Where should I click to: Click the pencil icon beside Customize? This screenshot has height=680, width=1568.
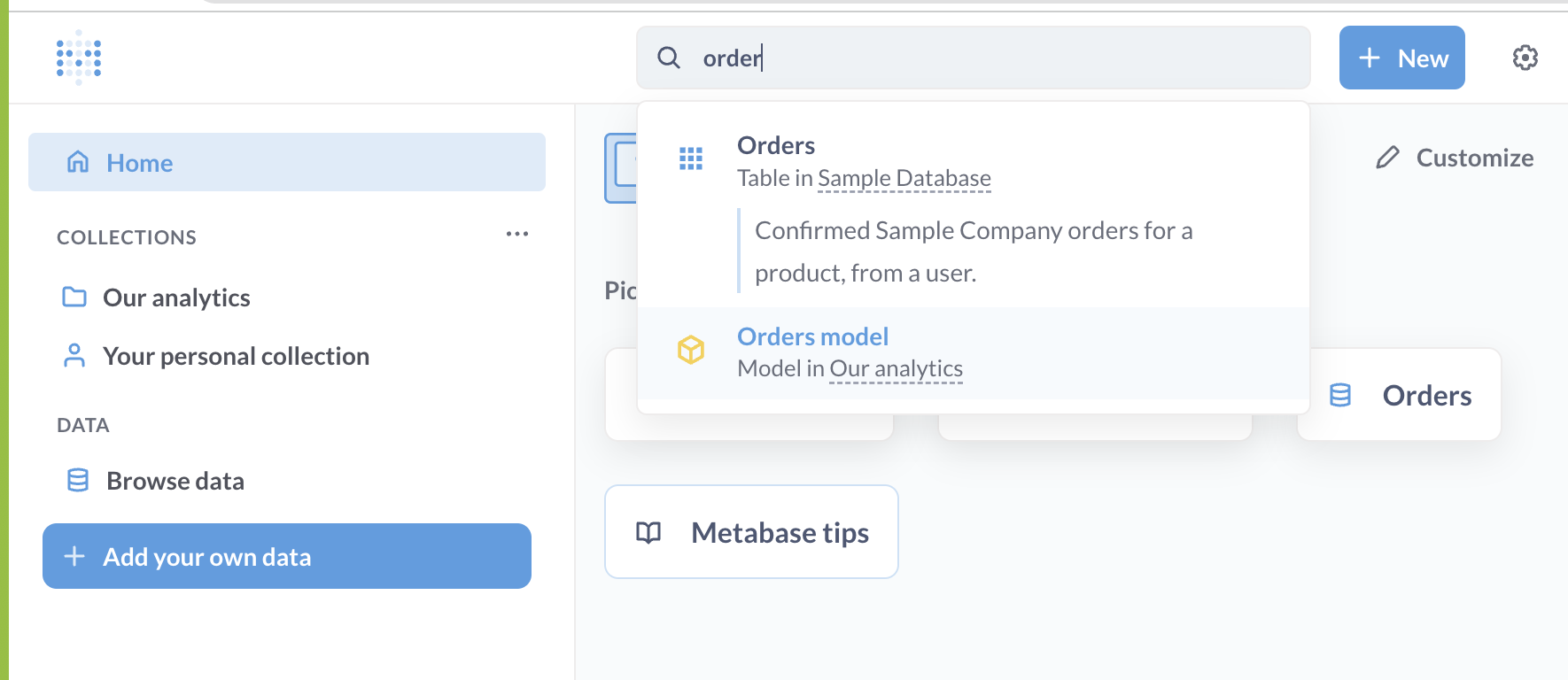click(x=1387, y=158)
